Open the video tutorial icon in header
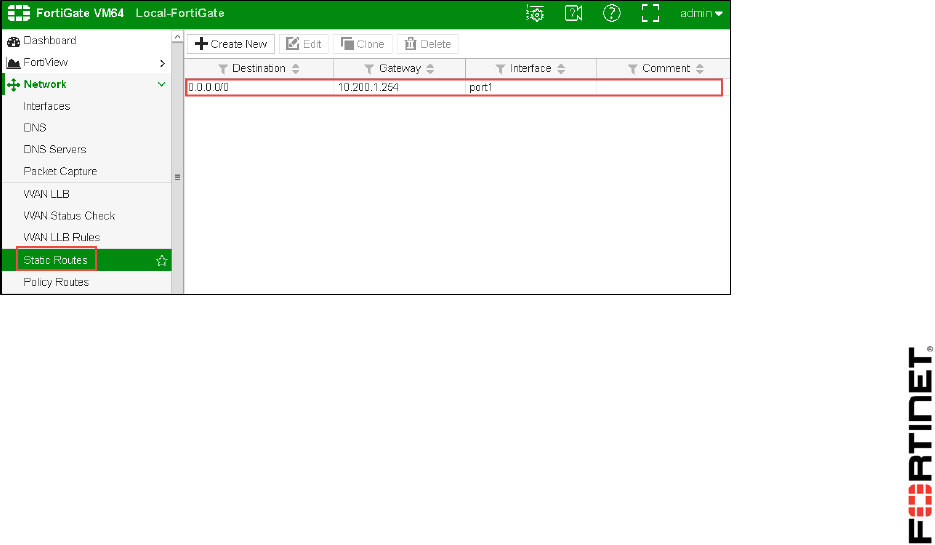The width and height of the screenshot is (935, 545). pos(573,13)
